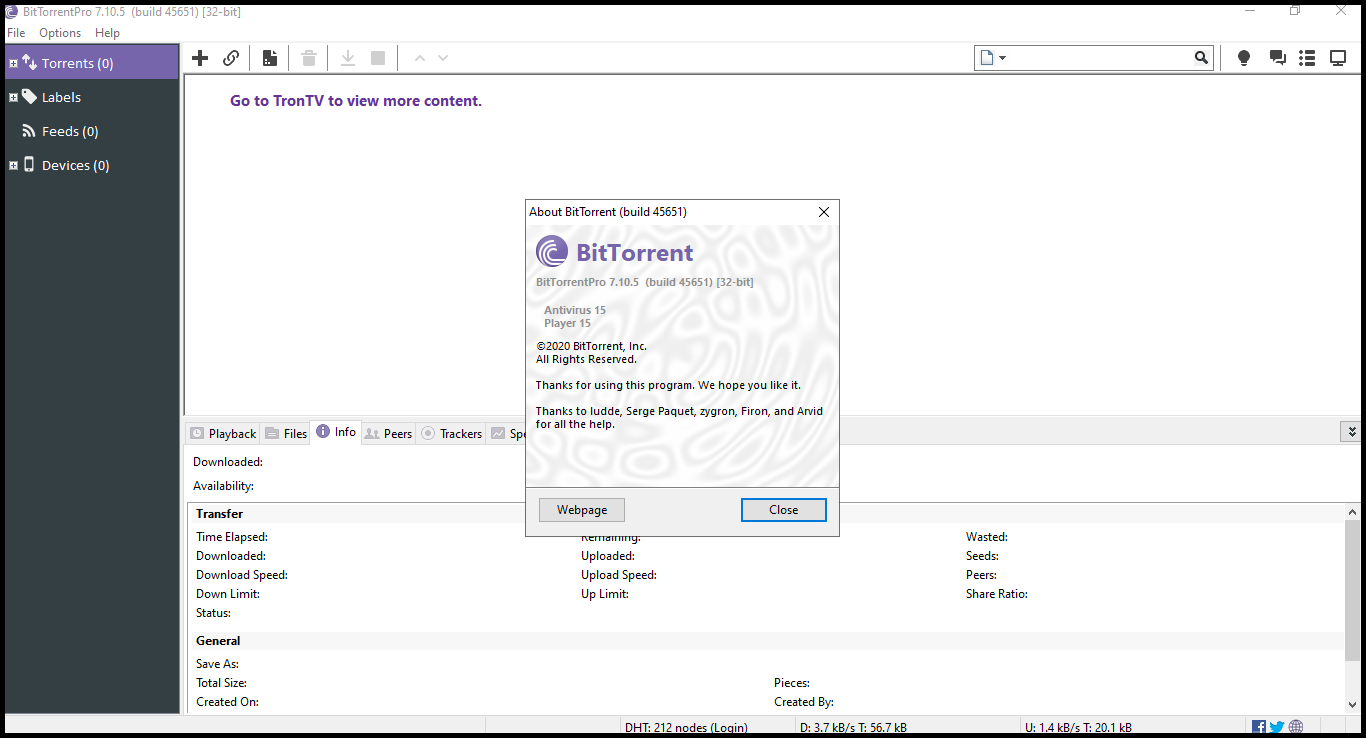Select Labels in sidebar
This screenshot has width=1366, height=738.
(92, 97)
